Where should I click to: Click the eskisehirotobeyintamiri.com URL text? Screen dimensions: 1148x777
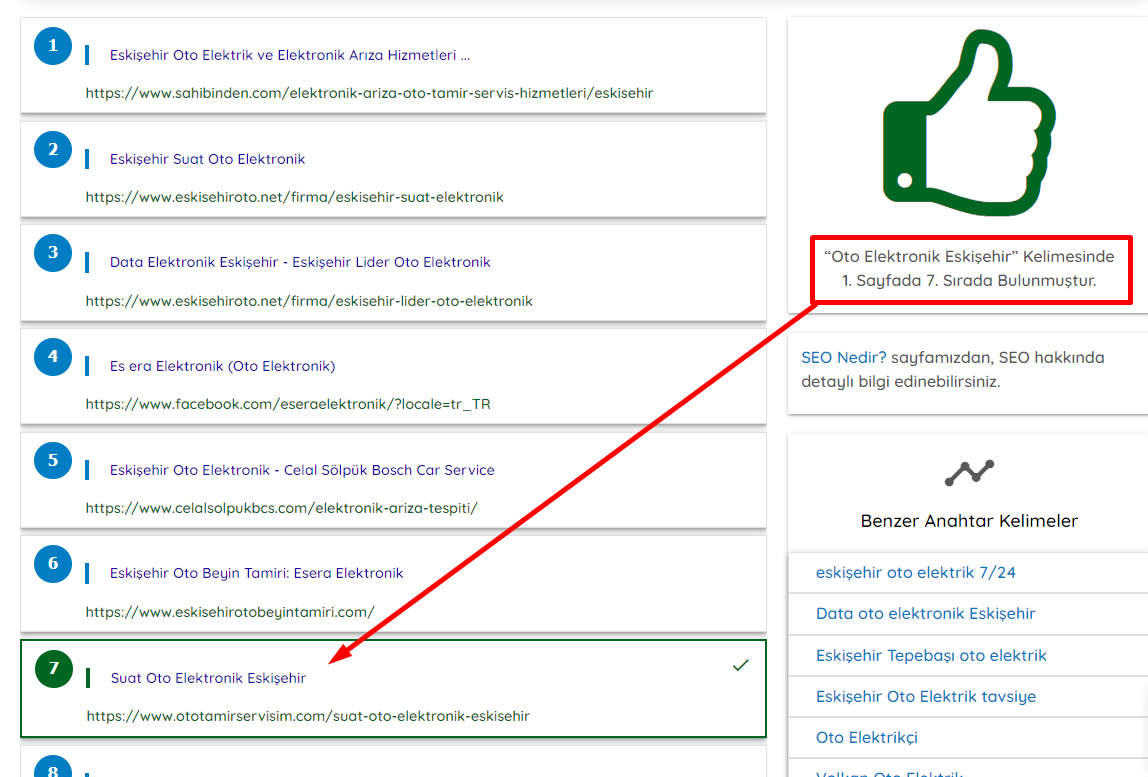coord(230,612)
